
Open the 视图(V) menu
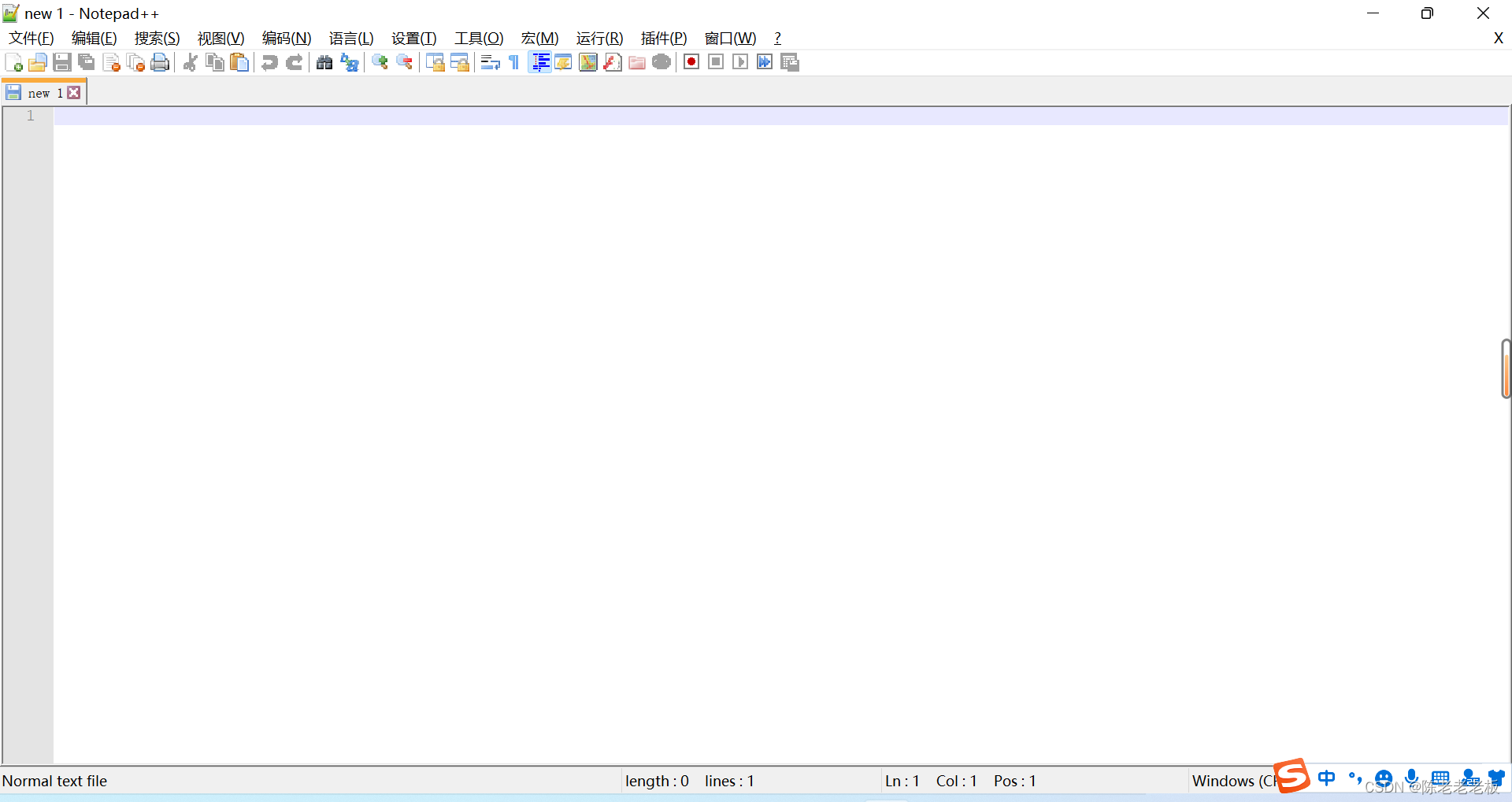click(x=221, y=39)
